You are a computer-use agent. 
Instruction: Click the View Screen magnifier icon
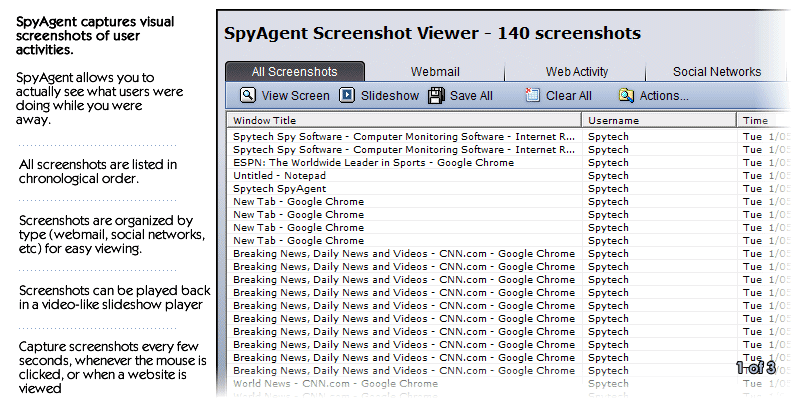[x=247, y=95]
